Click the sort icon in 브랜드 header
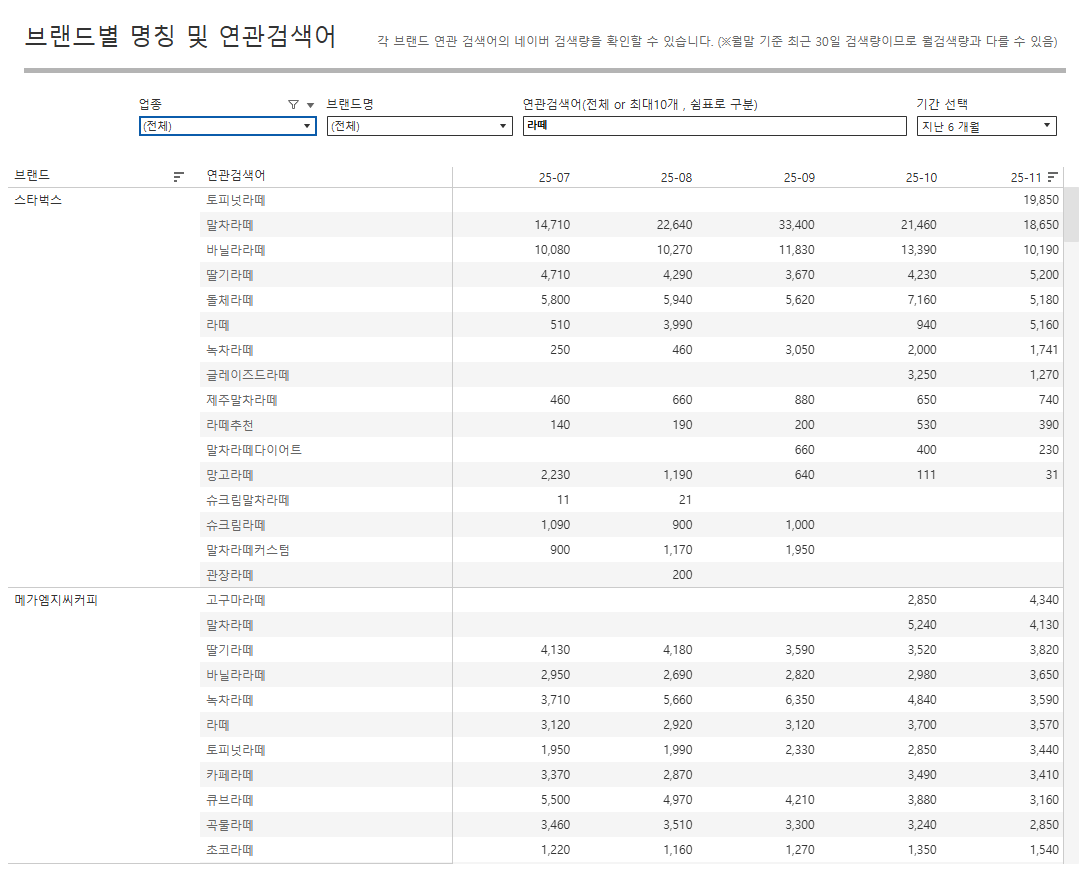 179,177
